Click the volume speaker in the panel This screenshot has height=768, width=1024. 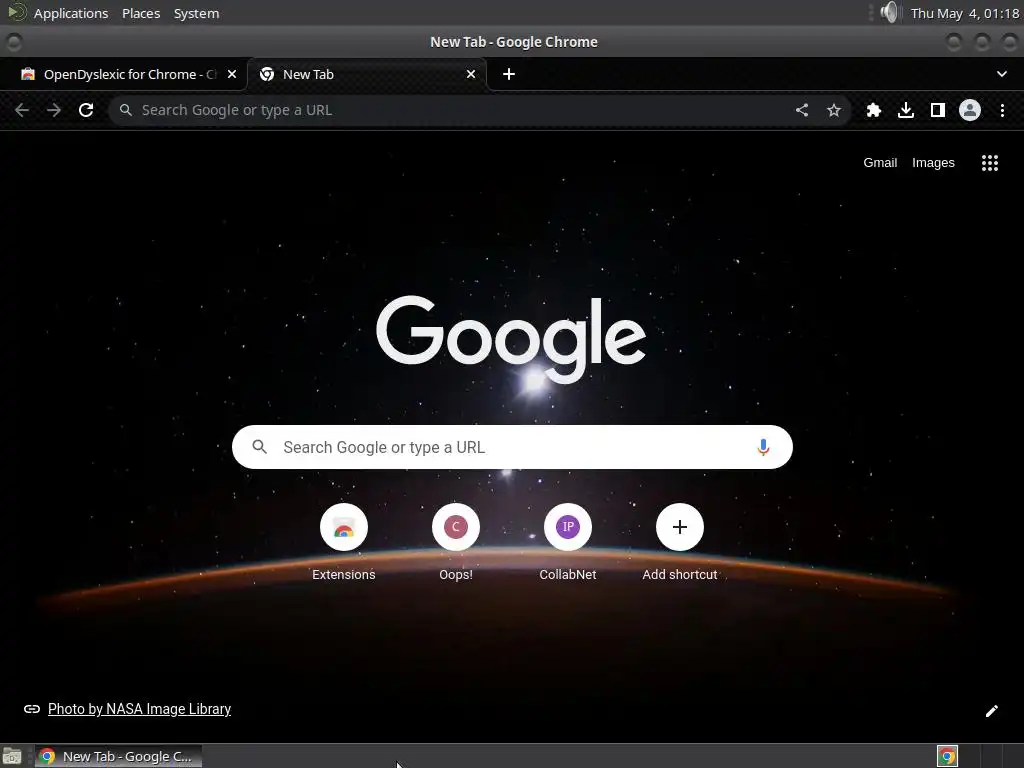pos(889,12)
